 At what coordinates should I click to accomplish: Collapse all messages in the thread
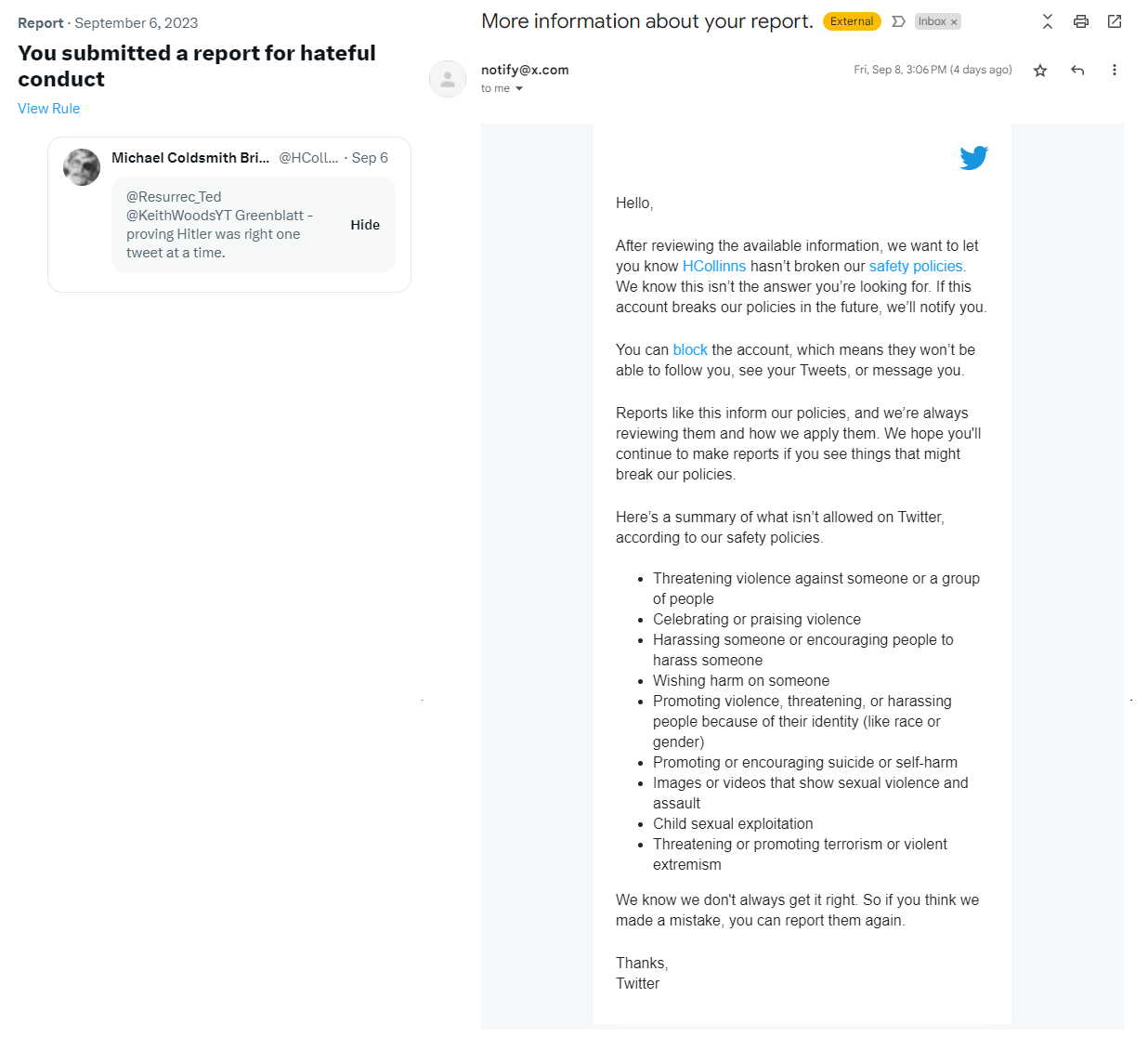coord(1048,21)
